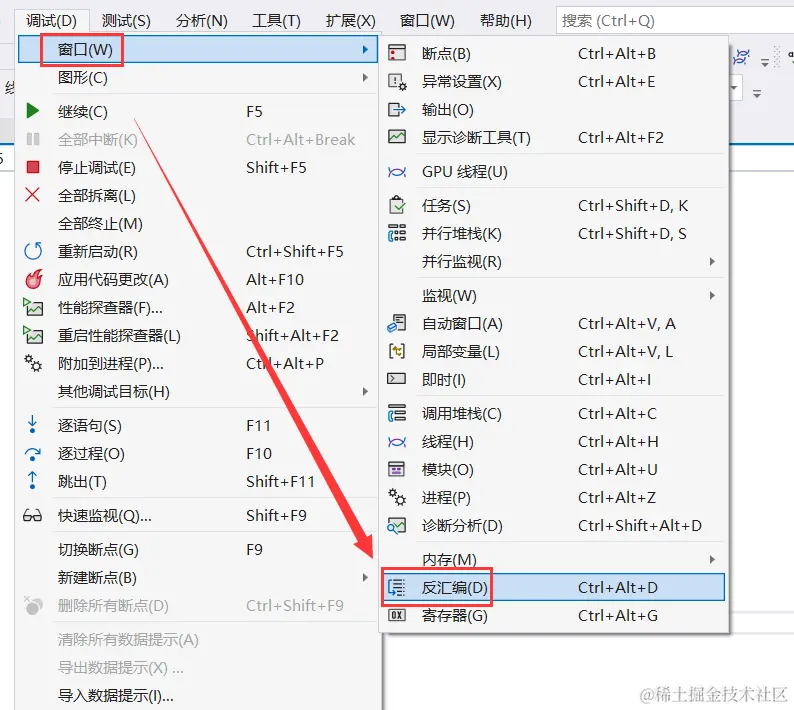The image size is (794, 710).
Task: Click the Modules (模块) icon
Action: (396, 469)
